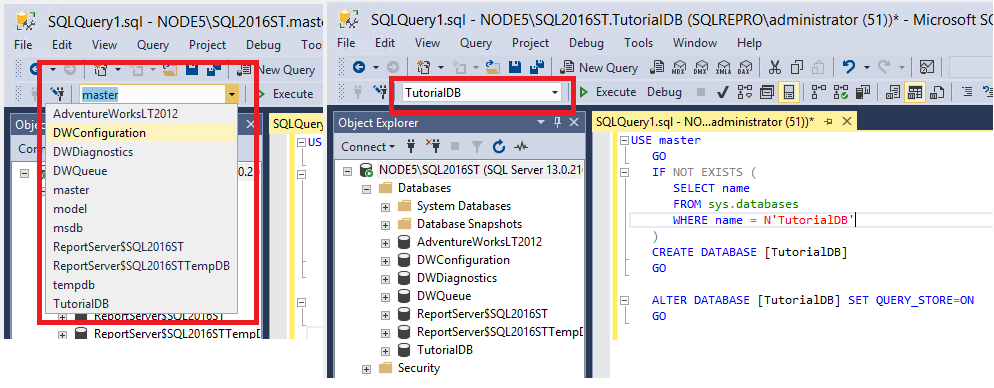Click the Undo arrow in right window

pos(848,67)
